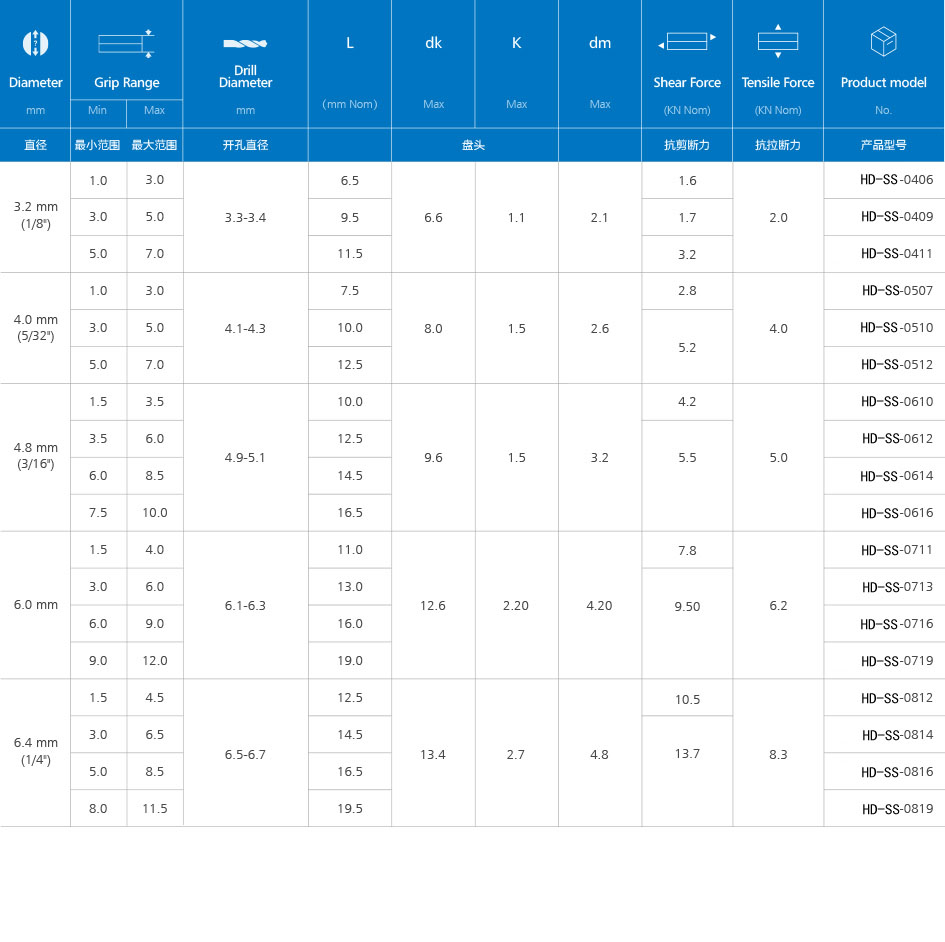Open product model HD-SS-0819

pos(897,809)
